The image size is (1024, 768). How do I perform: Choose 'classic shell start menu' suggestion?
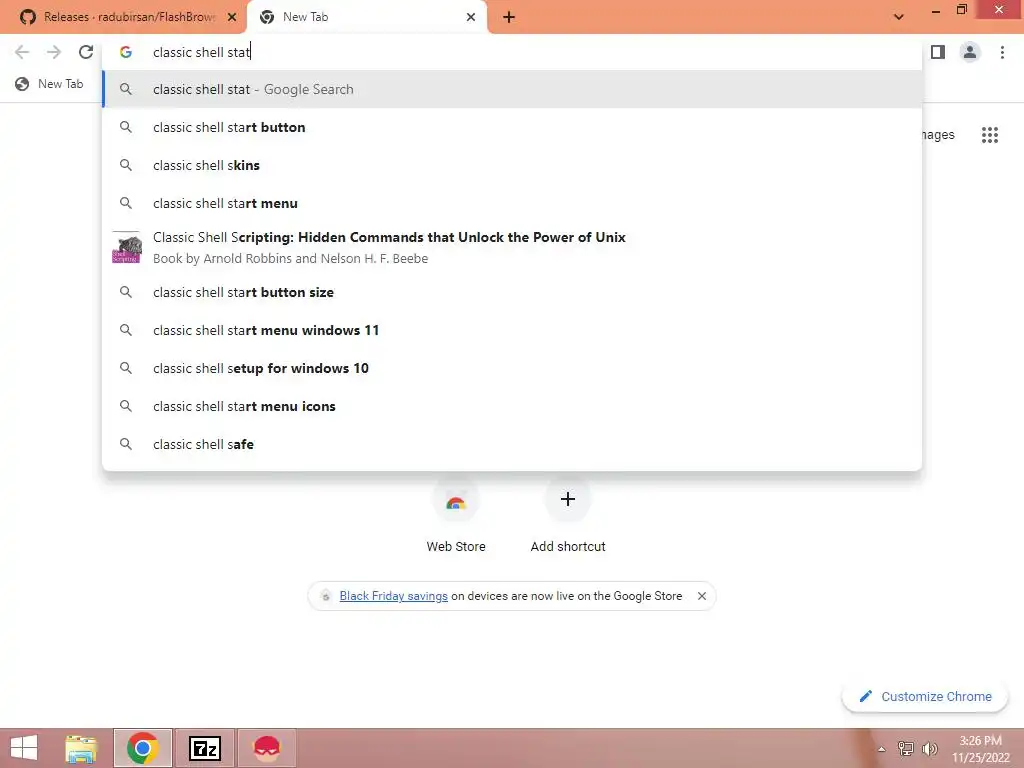tap(512, 203)
